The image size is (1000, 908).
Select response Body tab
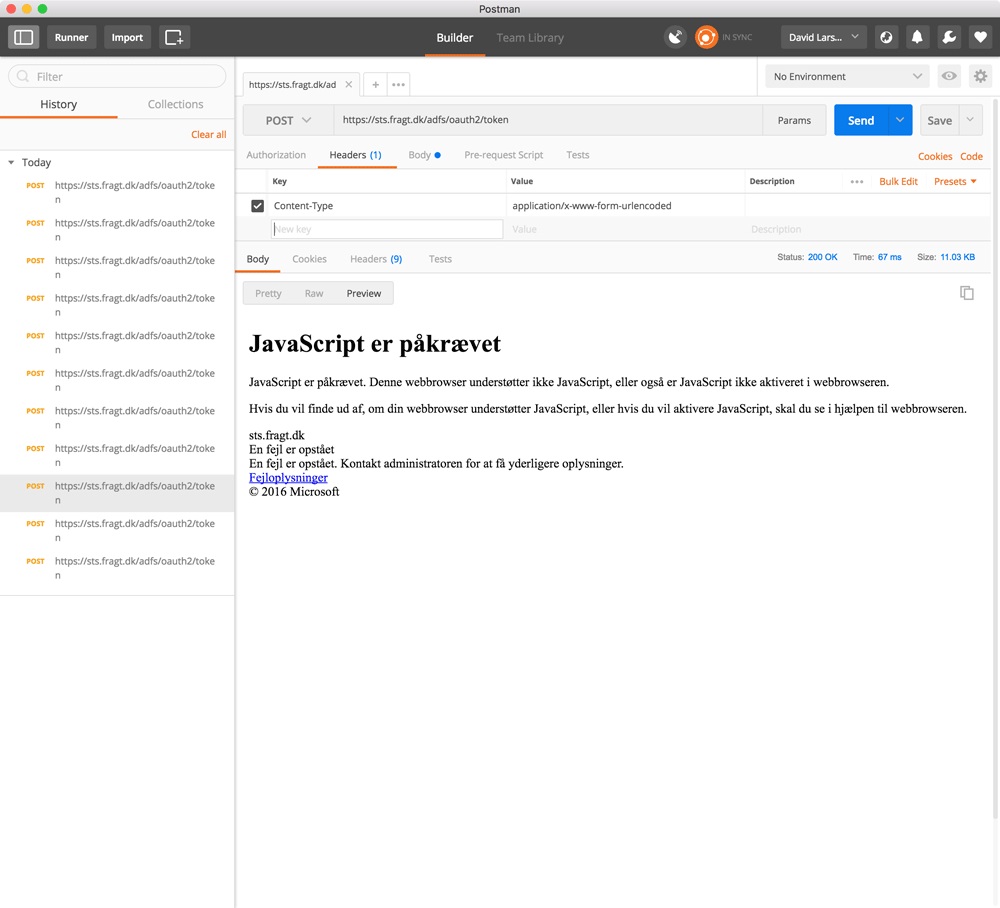click(x=258, y=259)
